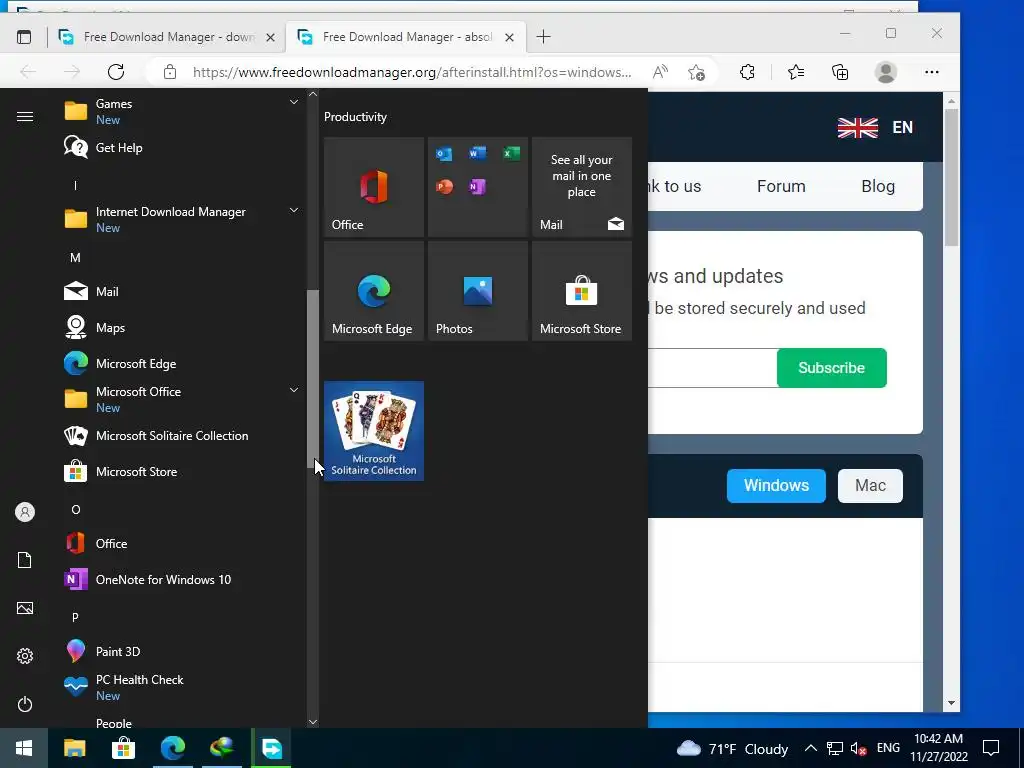
Task: Open Collections in Edge toolbar
Action: (840, 72)
